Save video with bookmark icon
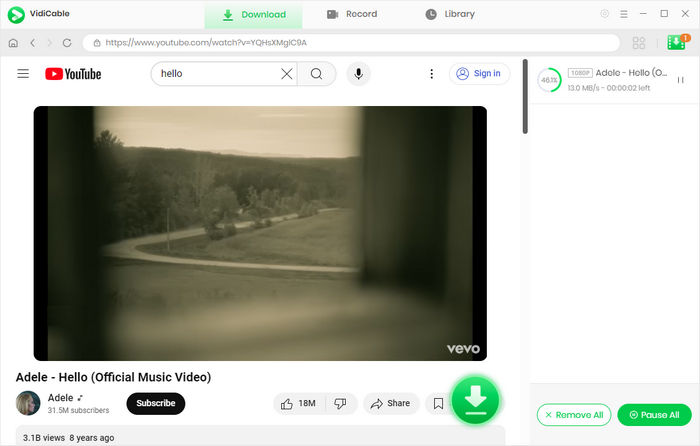 [438, 404]
